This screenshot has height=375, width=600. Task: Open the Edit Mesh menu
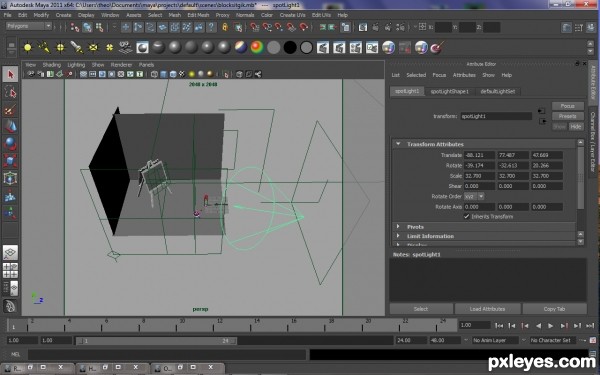pyautogui.click(x=198, y=15)
